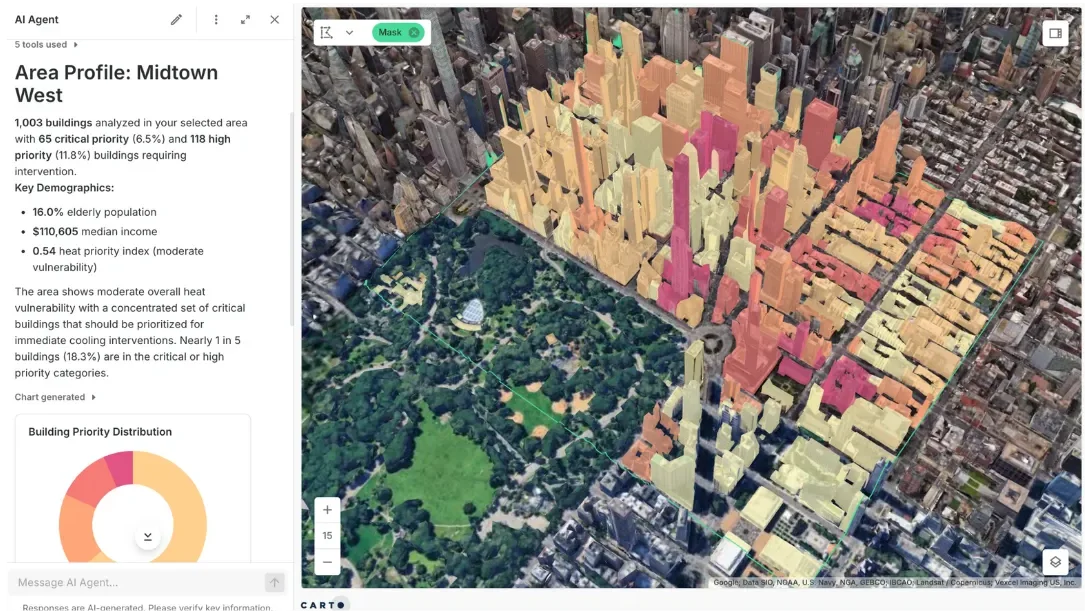Expand the '5 tools used' disclosure
The image size is (1092, 616).
coord(46,45)
